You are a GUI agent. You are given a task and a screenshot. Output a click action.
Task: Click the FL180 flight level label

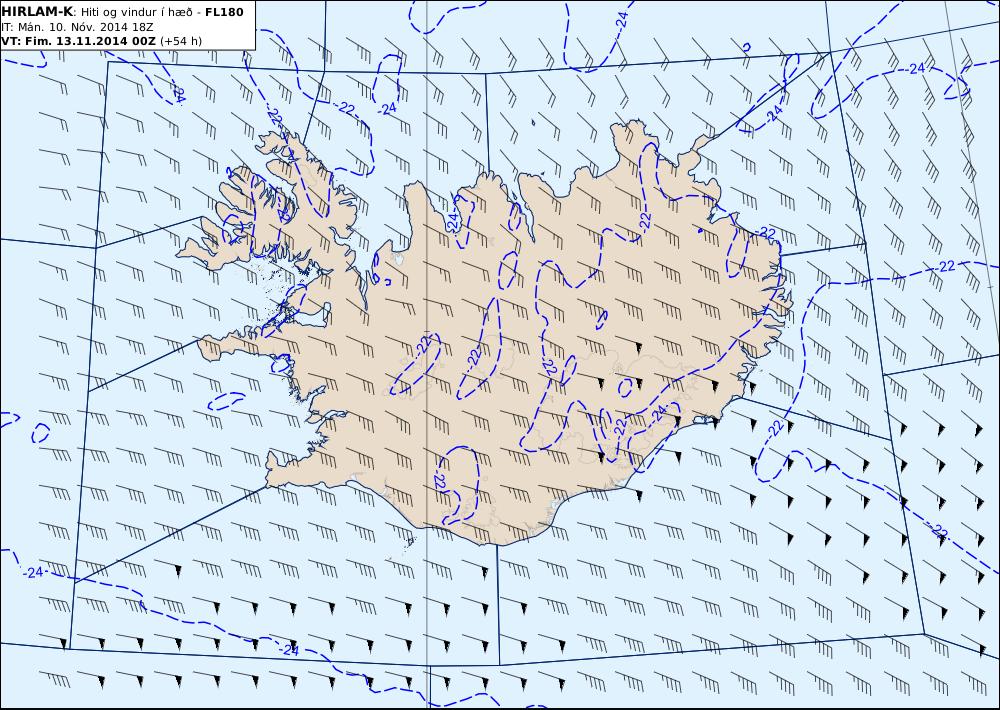[x=224, y=11]
